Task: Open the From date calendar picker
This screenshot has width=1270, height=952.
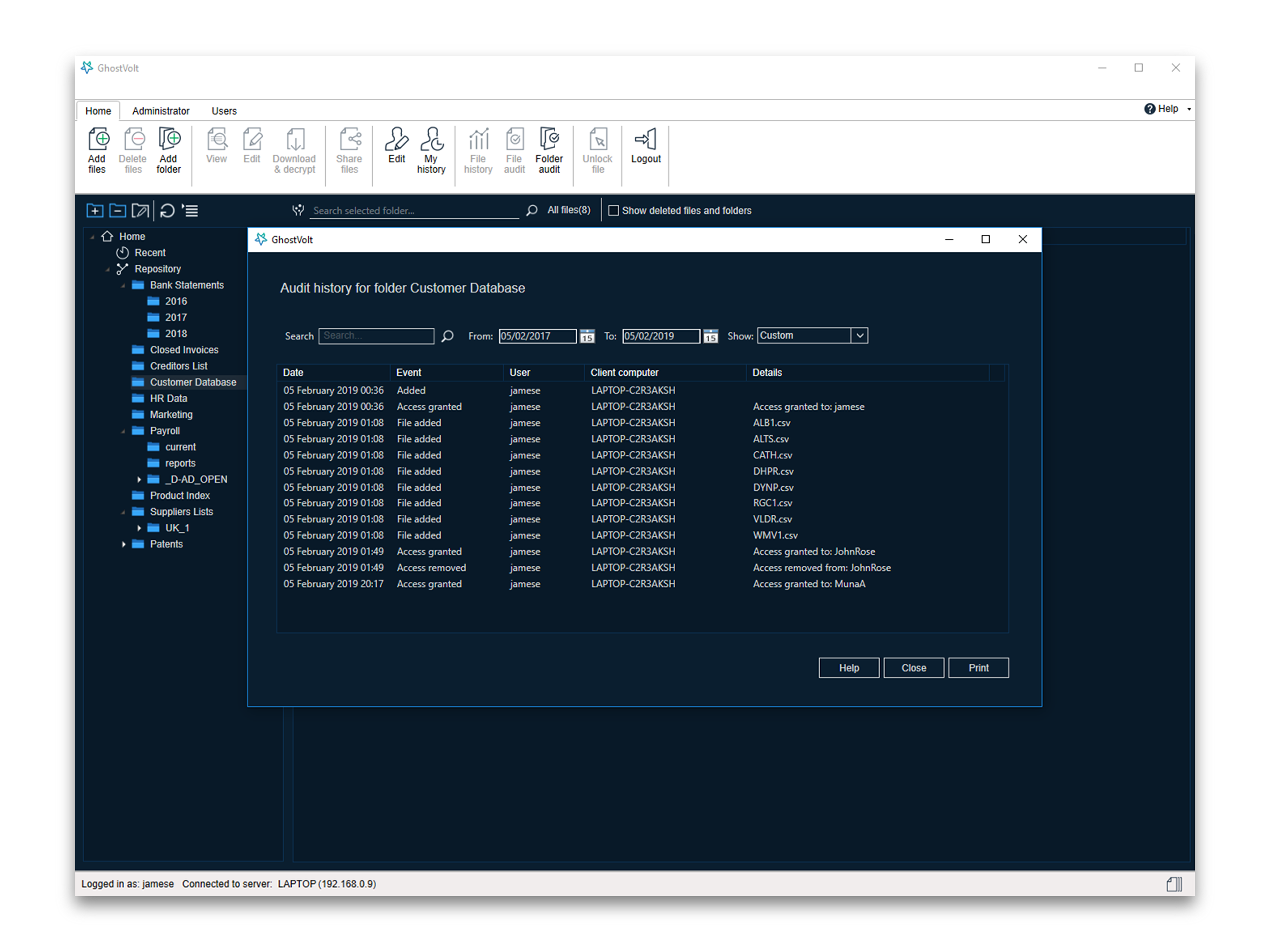Action: point(587,336)
